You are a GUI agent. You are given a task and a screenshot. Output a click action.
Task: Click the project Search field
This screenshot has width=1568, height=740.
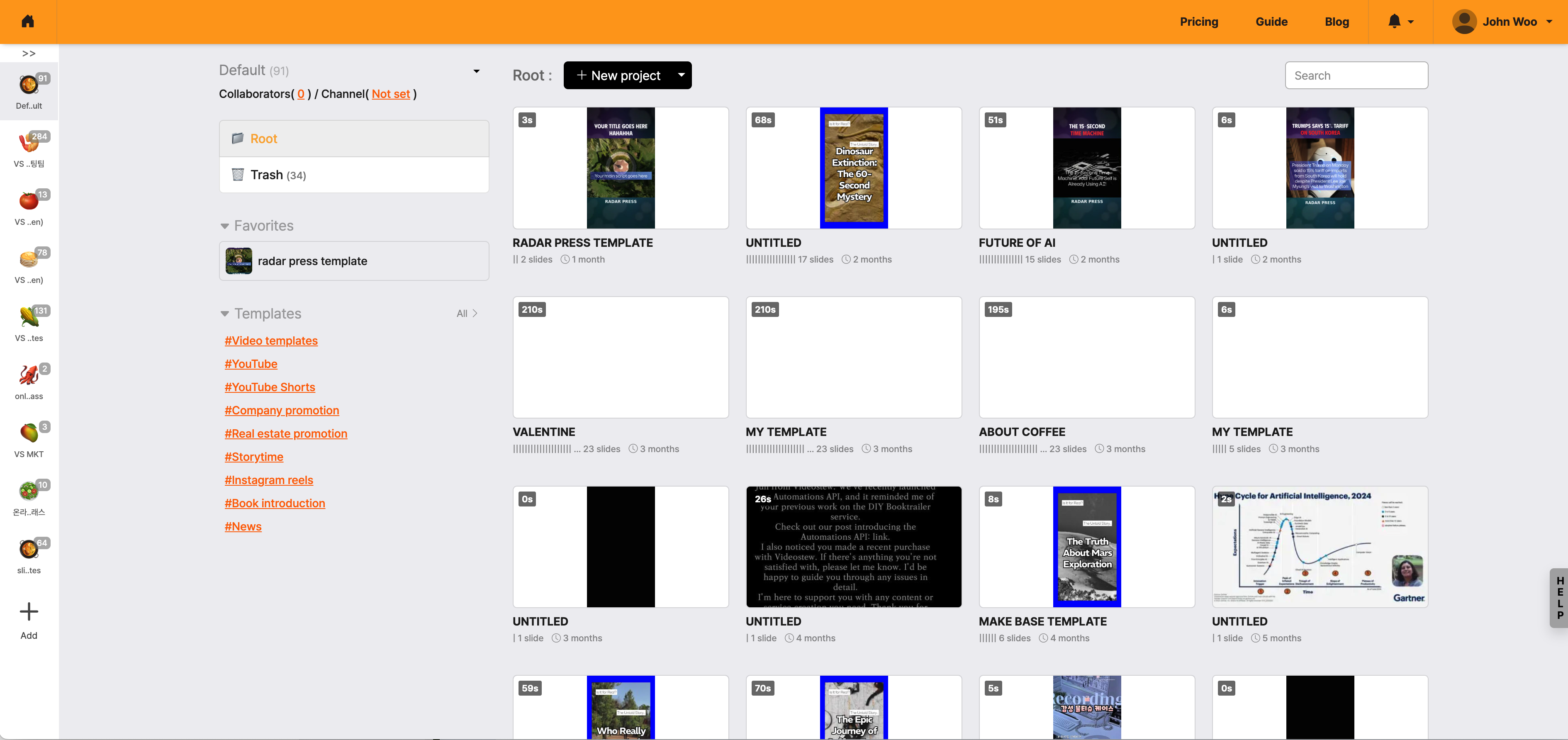[x=1356, y=75]
